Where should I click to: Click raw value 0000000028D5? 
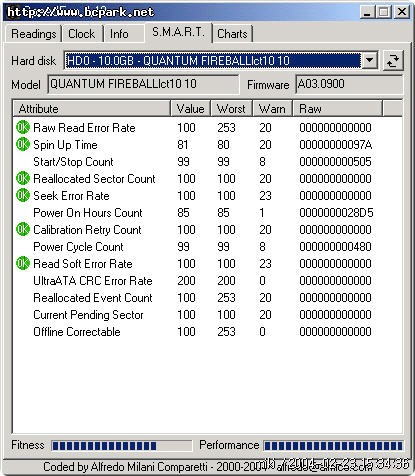336,213
